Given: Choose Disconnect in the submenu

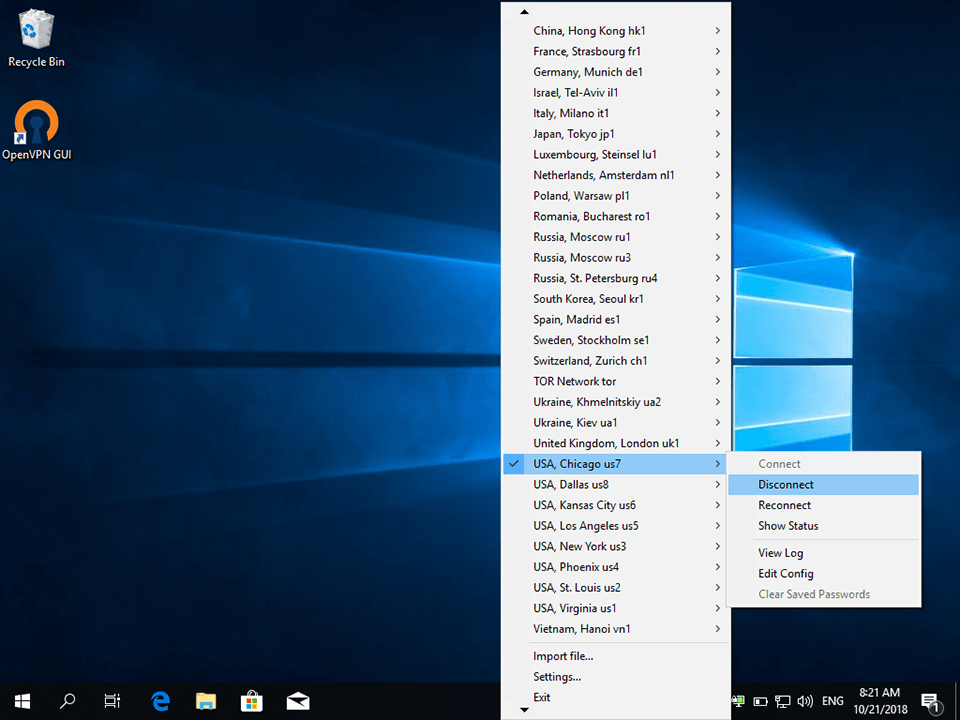Looking at the screenshot, I should 823,485.
